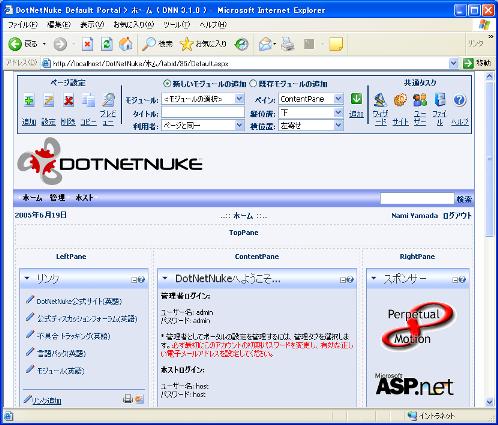Click the IE Mail envelope icon
Screen dimensions: 498x425
click(266, 44)
